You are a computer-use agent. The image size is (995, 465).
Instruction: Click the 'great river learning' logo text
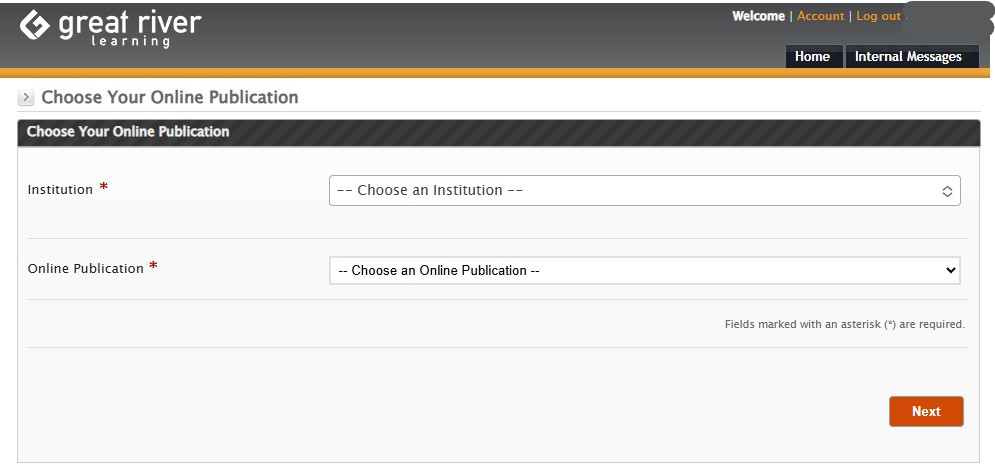pos(130,29)
